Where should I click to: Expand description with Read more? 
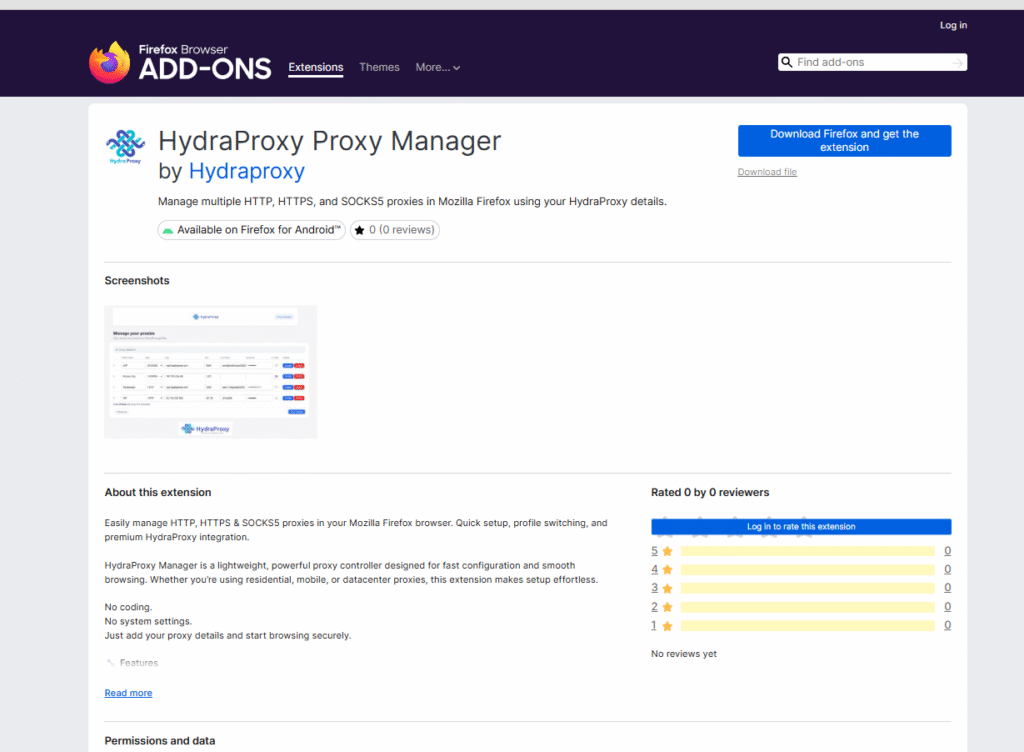[x=128, y=693]
